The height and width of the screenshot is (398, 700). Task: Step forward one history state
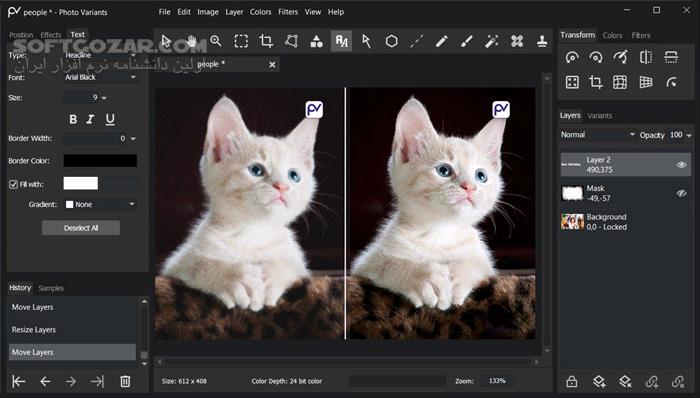pos(71,381)
